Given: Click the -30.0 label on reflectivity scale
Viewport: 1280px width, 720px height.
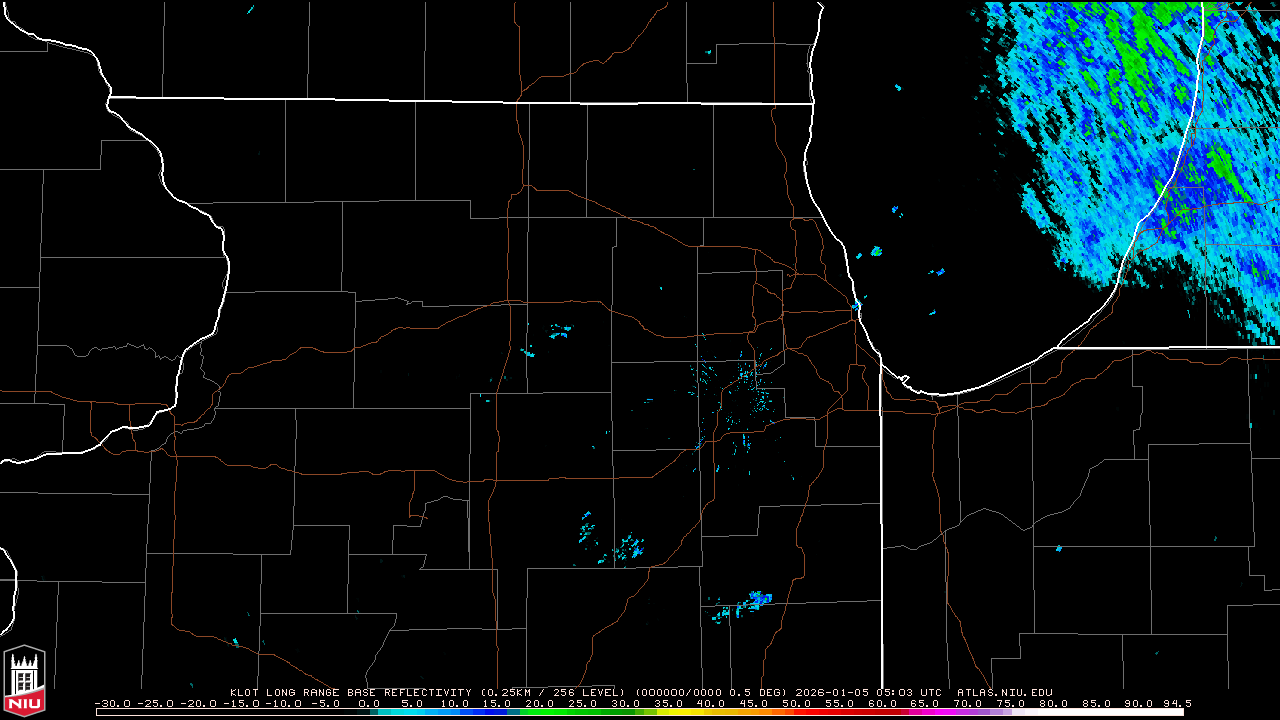Looking at the screenshot, I should [x=113, y=704].
